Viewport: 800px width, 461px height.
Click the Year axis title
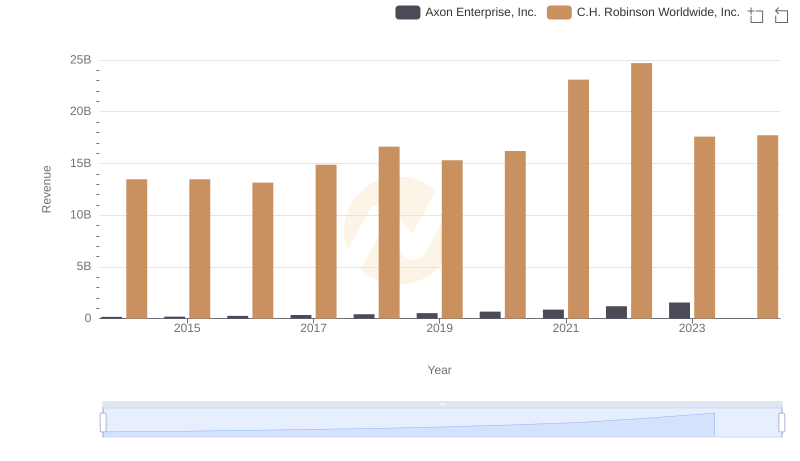439,370
